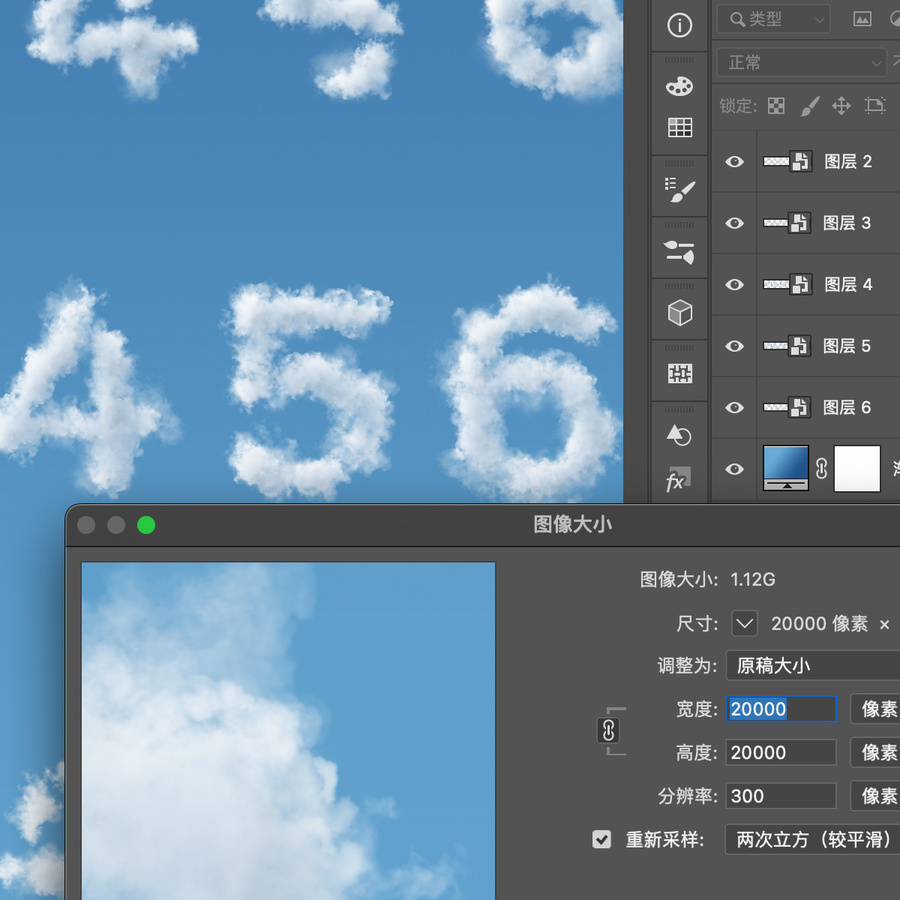Image resolution: width=900 pixels, height=900 pixels.
Task: Open the 类型 layer filter dropdown
Action: point(773,20)
